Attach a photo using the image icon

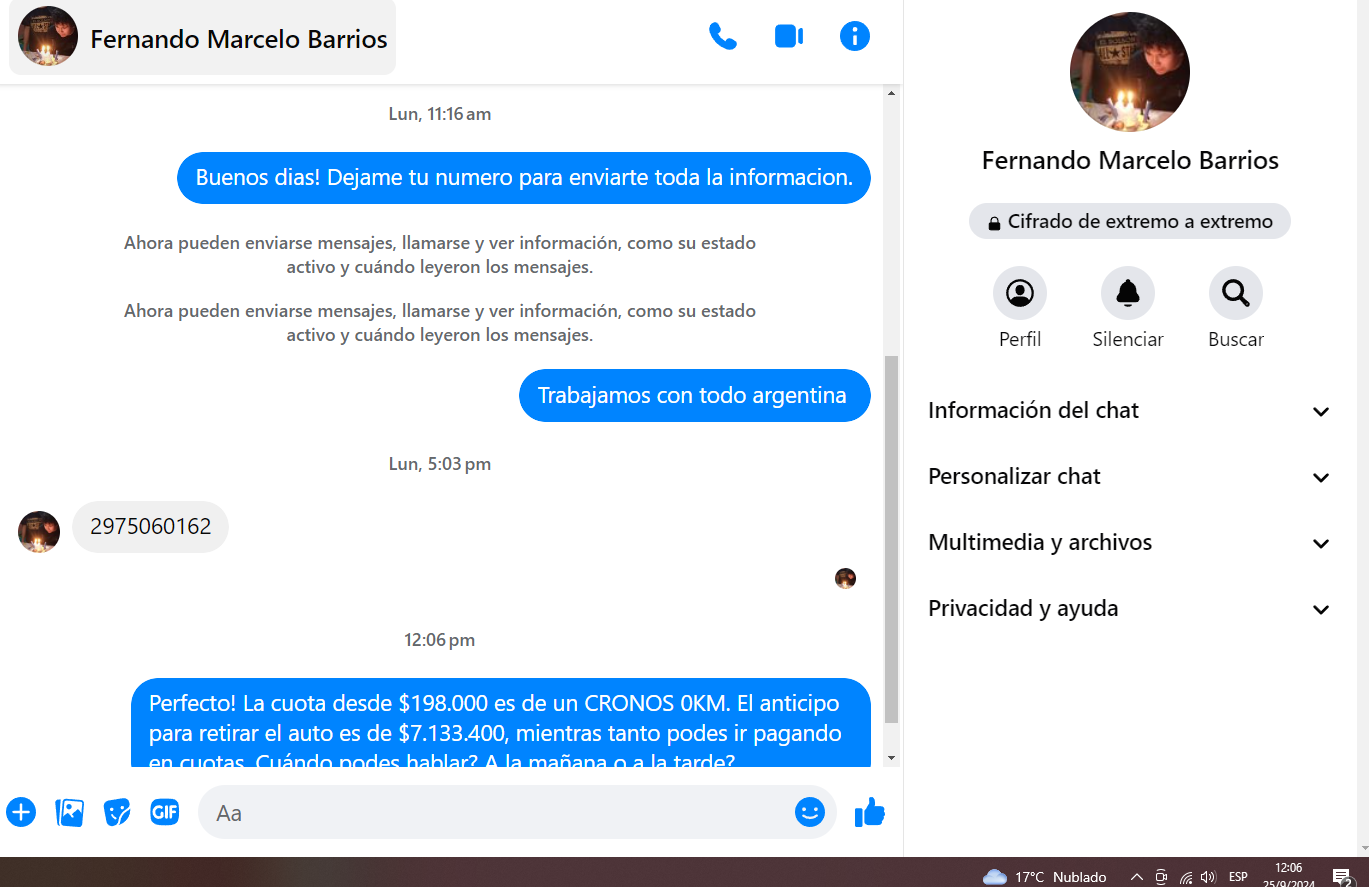point(69,812)
